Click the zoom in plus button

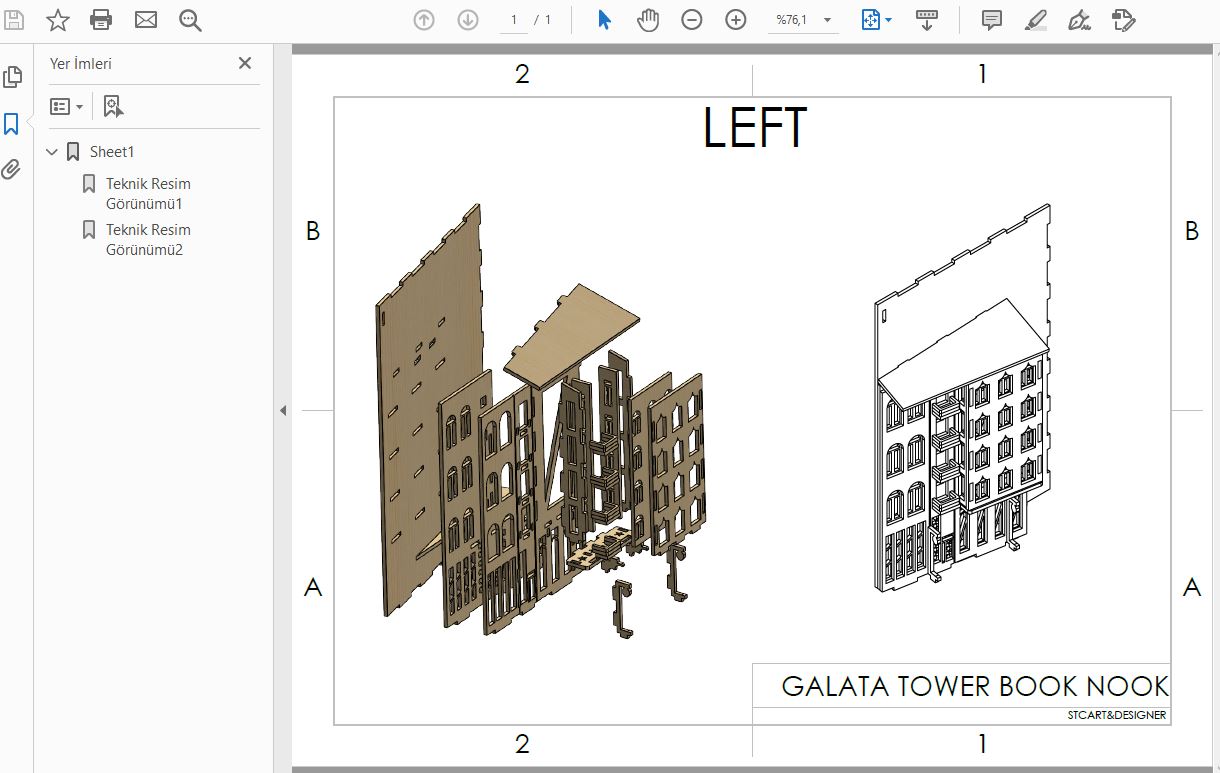pos(736,20)
